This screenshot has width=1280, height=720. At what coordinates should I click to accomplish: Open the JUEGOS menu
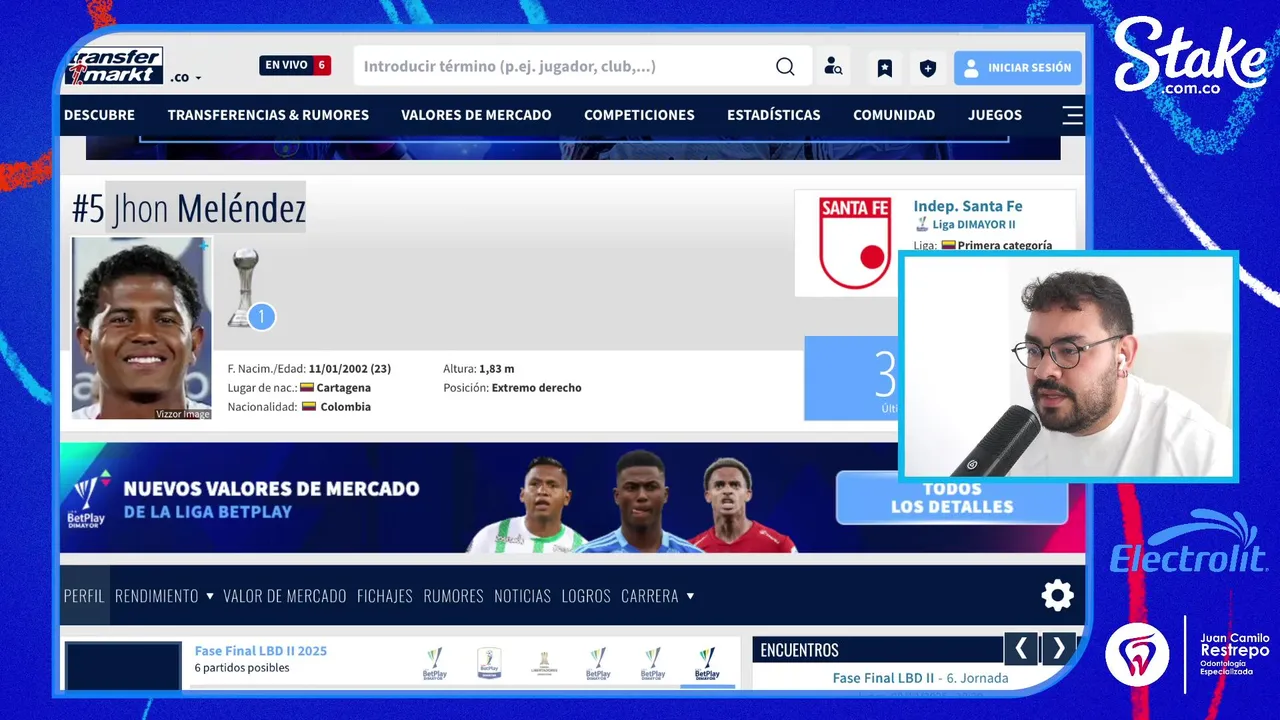[x=995, y=115]
